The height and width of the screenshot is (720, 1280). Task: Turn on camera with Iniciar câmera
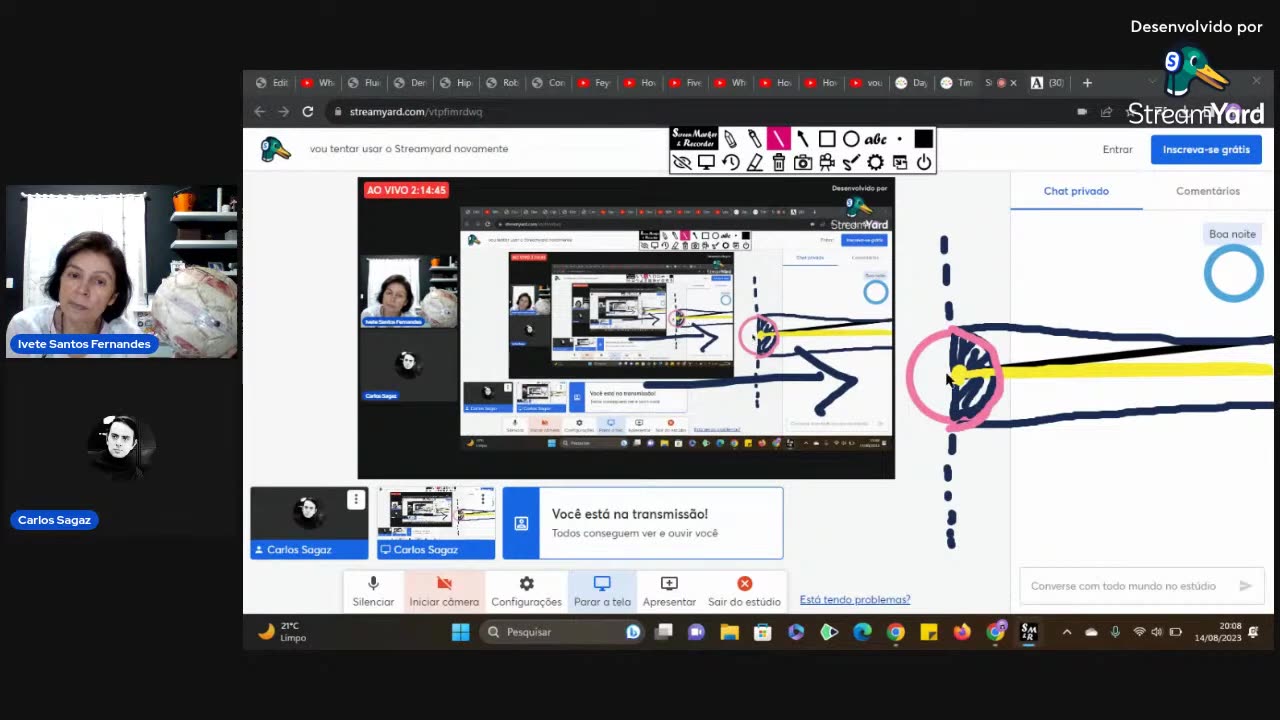point(444,591)
